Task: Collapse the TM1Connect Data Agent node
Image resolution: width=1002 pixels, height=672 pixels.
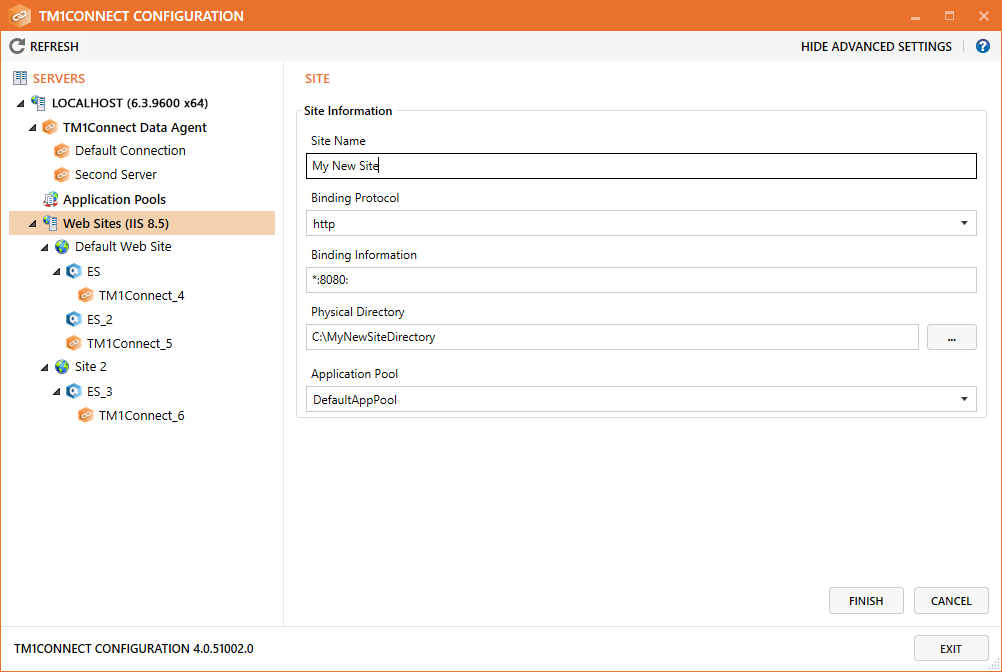Action: (33, 128)
